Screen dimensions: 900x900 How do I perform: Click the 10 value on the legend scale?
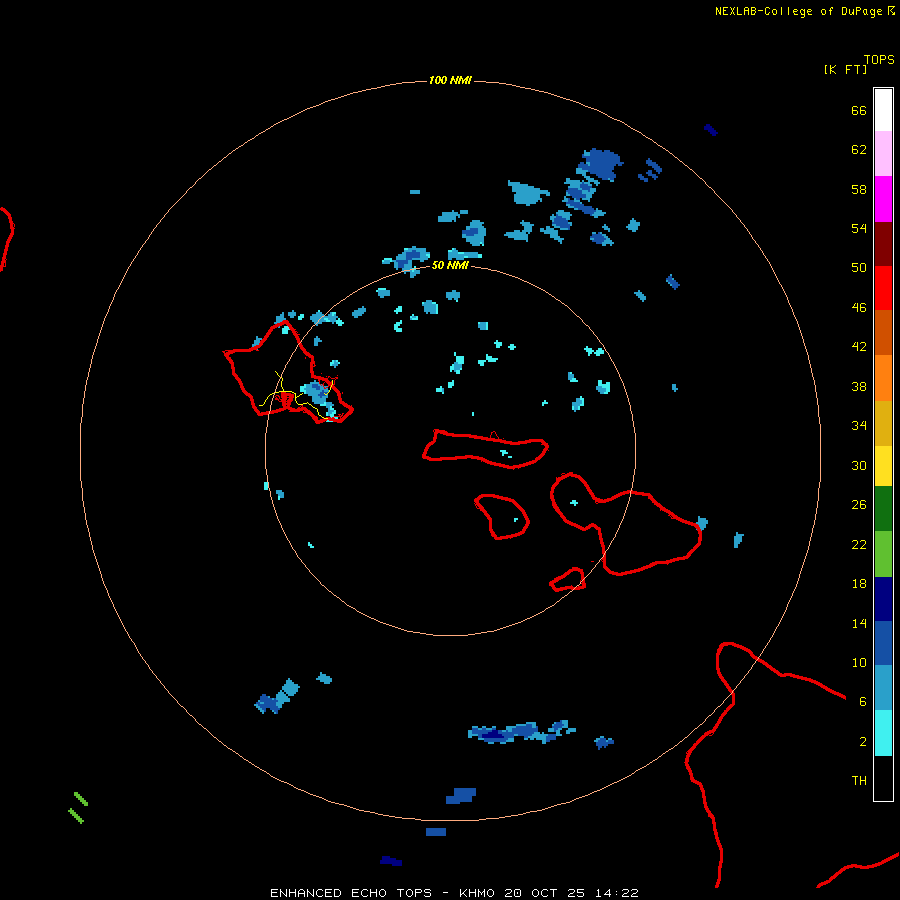[x=859, y=663]
